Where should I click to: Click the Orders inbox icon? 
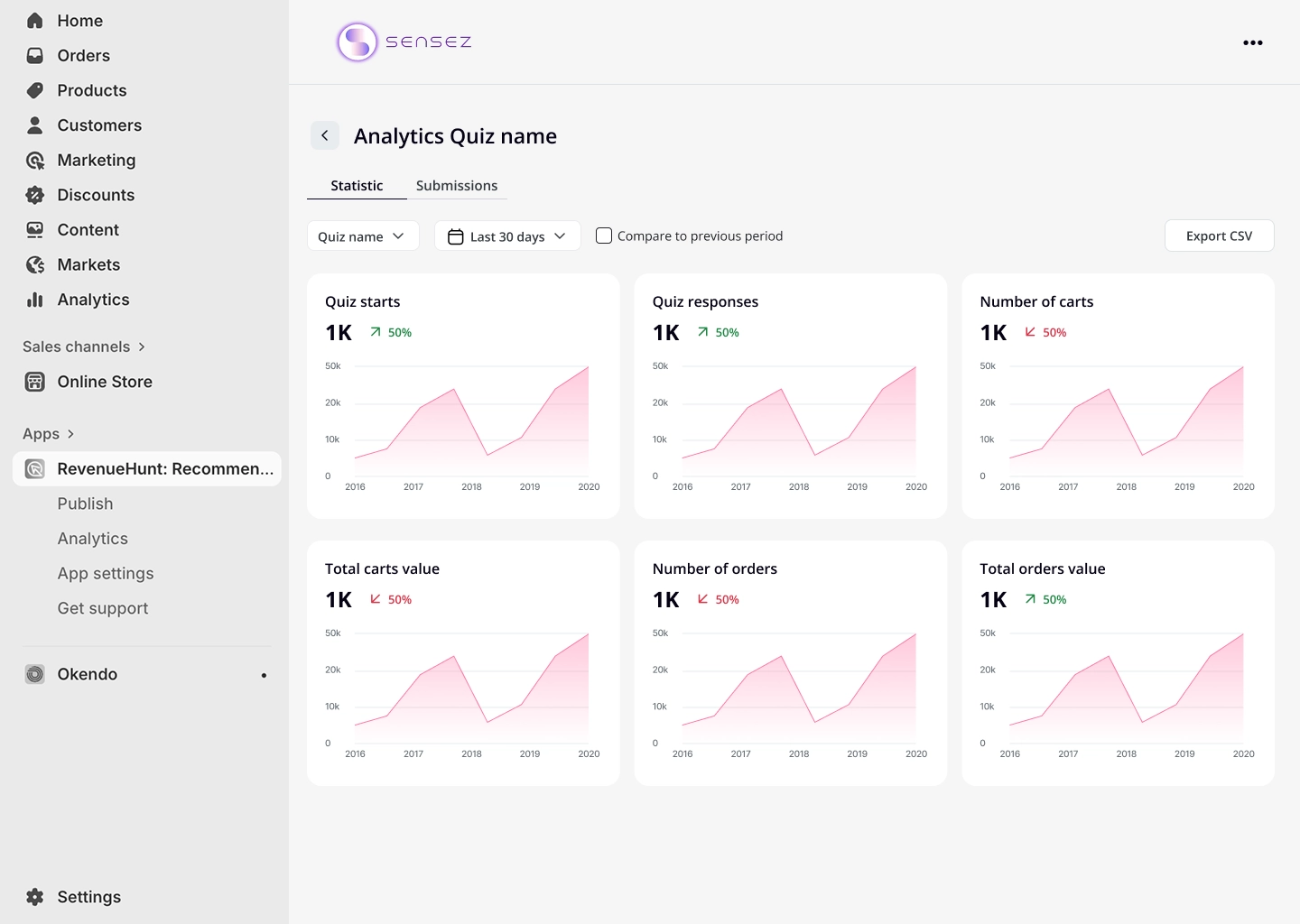pyautogui.click(x=35, y=56)
